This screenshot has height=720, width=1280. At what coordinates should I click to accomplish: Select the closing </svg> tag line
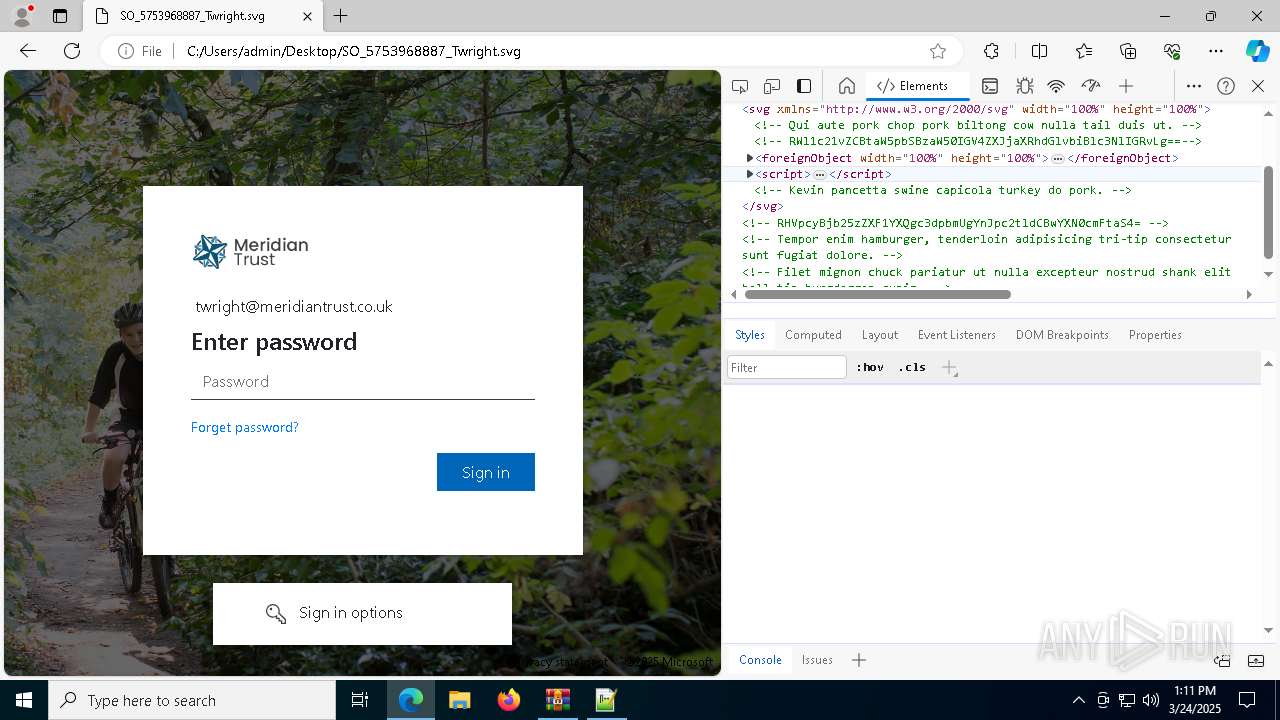pyautogui.click(x=762, y=206)
